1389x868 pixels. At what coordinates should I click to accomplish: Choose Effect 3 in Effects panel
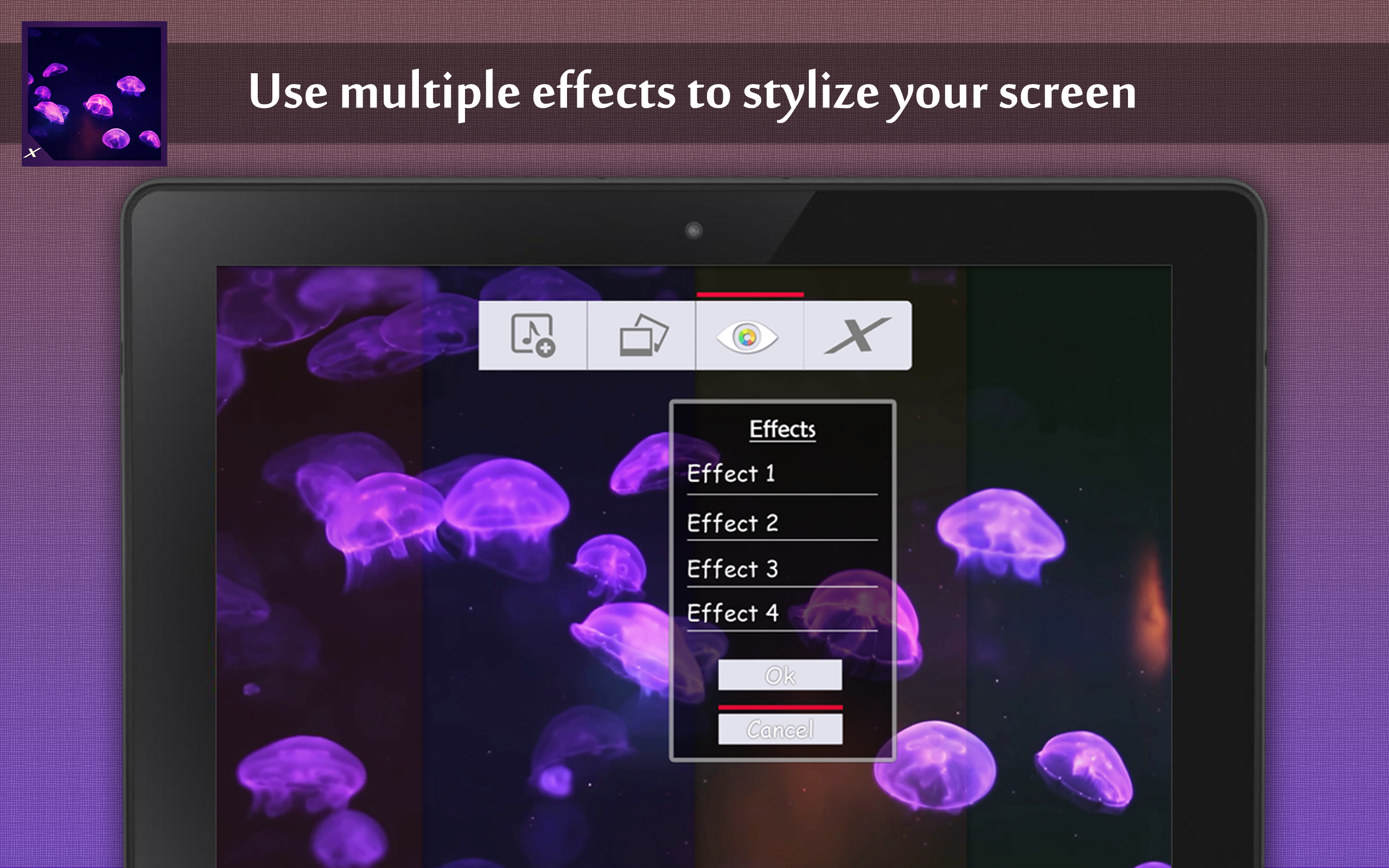tap(732, 569)
